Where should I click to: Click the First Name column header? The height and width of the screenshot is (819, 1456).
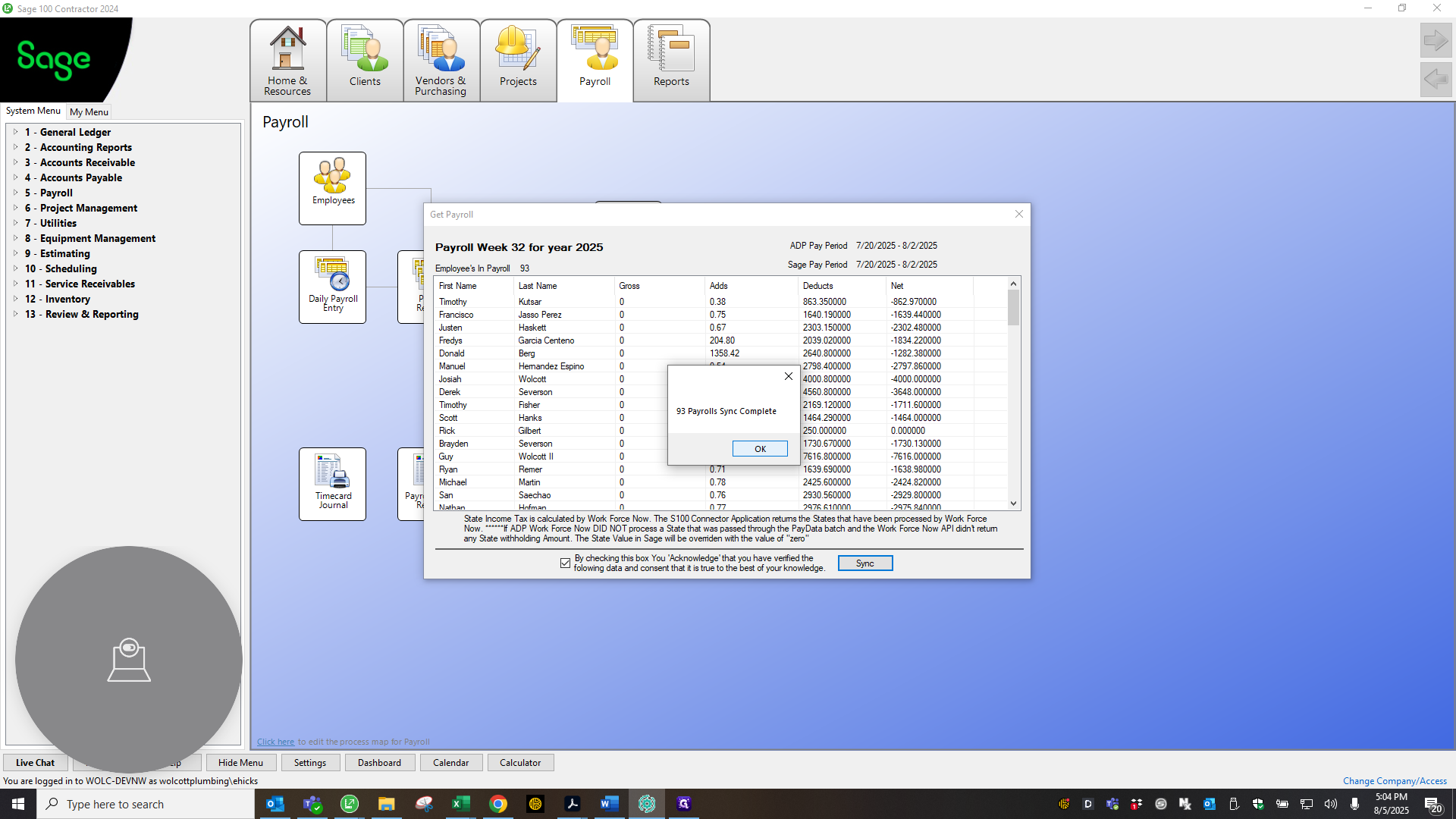click(x=474, y=286)
